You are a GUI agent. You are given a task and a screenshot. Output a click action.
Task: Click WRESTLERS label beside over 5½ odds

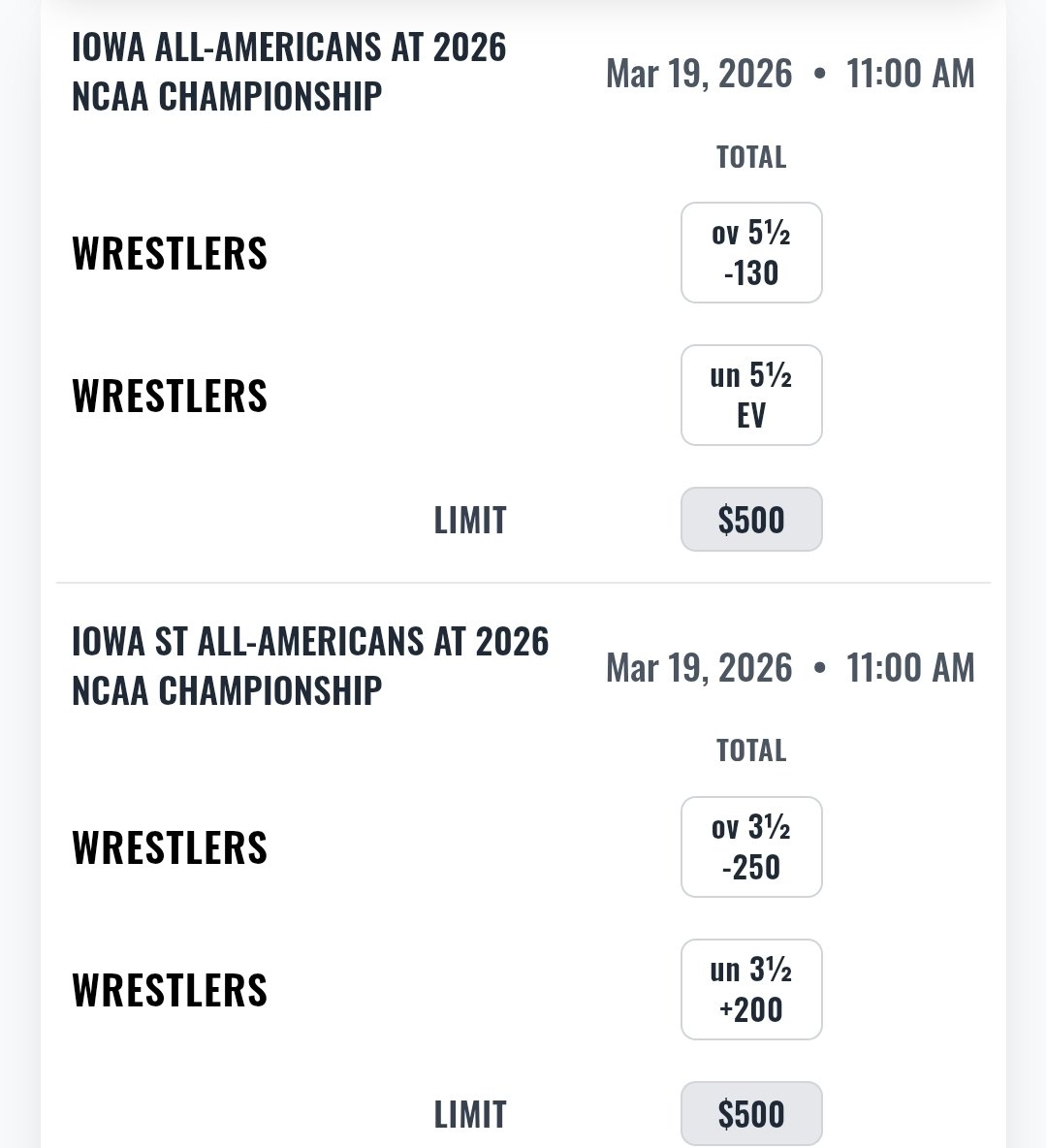tap(170, 253)
